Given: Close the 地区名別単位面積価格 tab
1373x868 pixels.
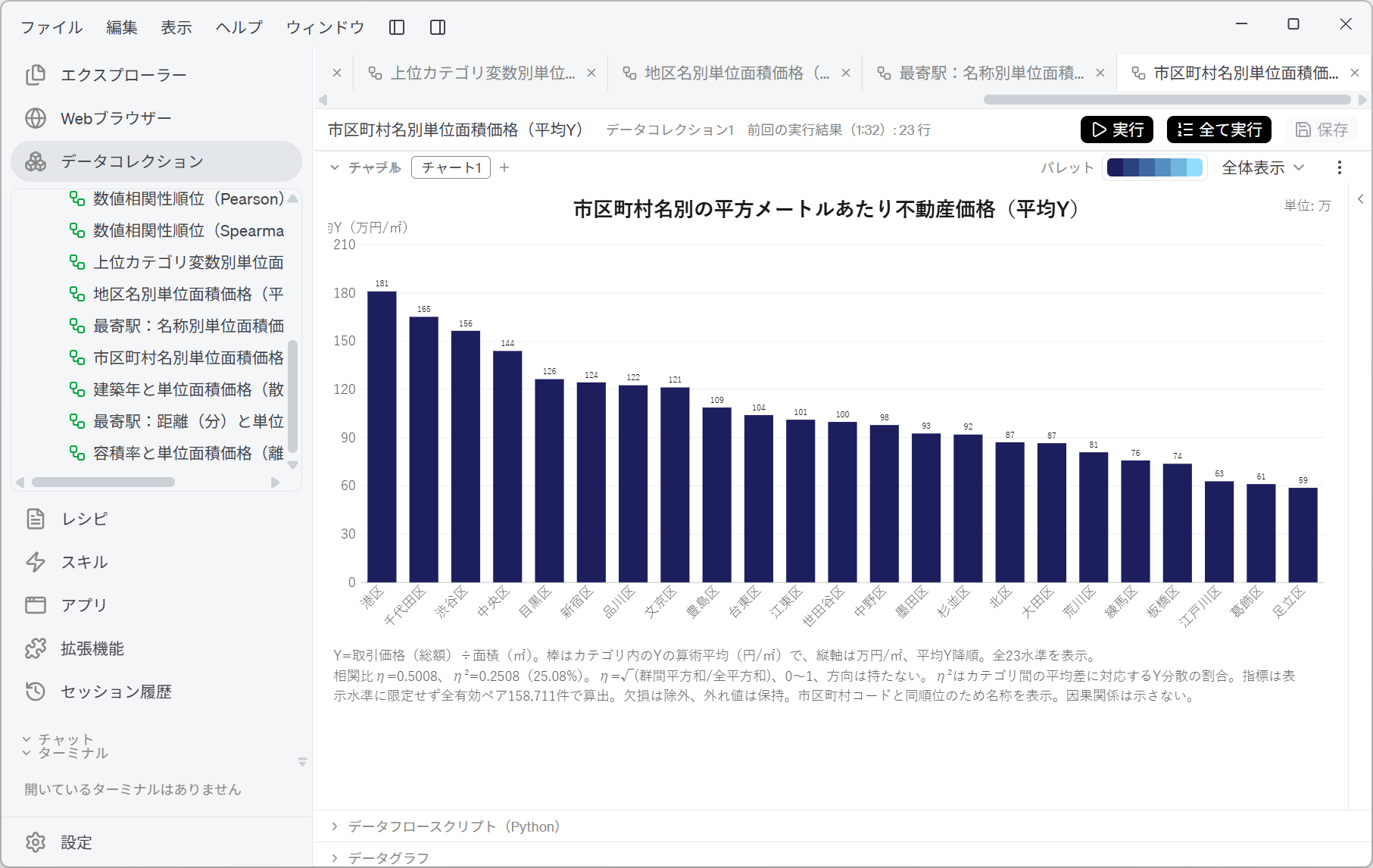Looking at the screenshot, I should coord(846,73).
